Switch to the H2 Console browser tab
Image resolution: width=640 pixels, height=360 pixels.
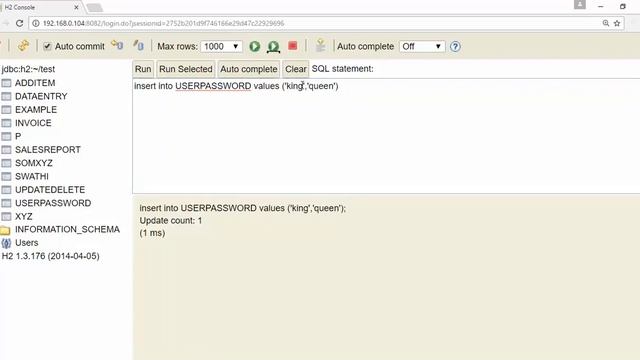(x=41, y=7)
